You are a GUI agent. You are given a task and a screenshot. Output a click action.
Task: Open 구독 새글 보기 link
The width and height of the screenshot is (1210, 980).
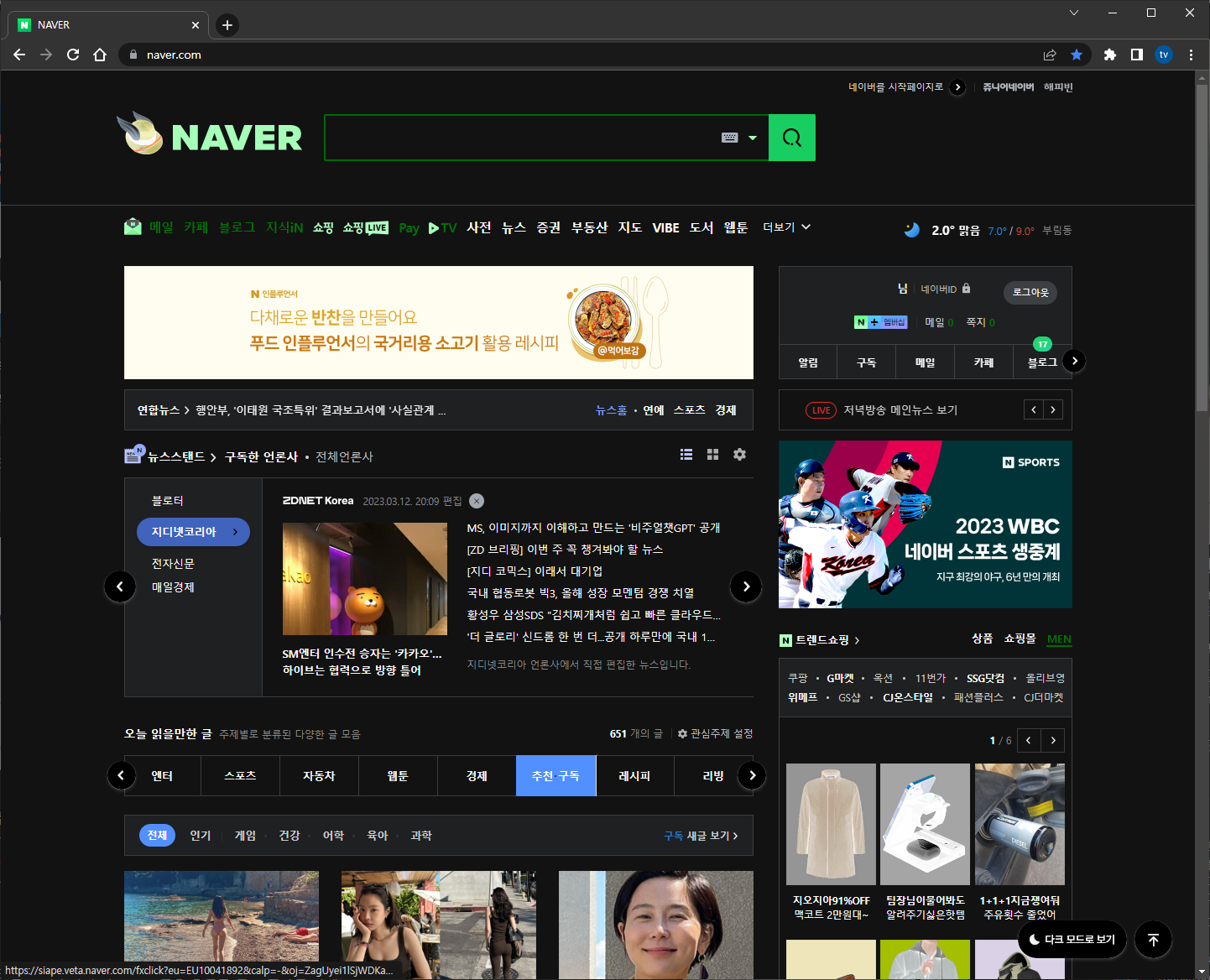click(x=701, y=836)
